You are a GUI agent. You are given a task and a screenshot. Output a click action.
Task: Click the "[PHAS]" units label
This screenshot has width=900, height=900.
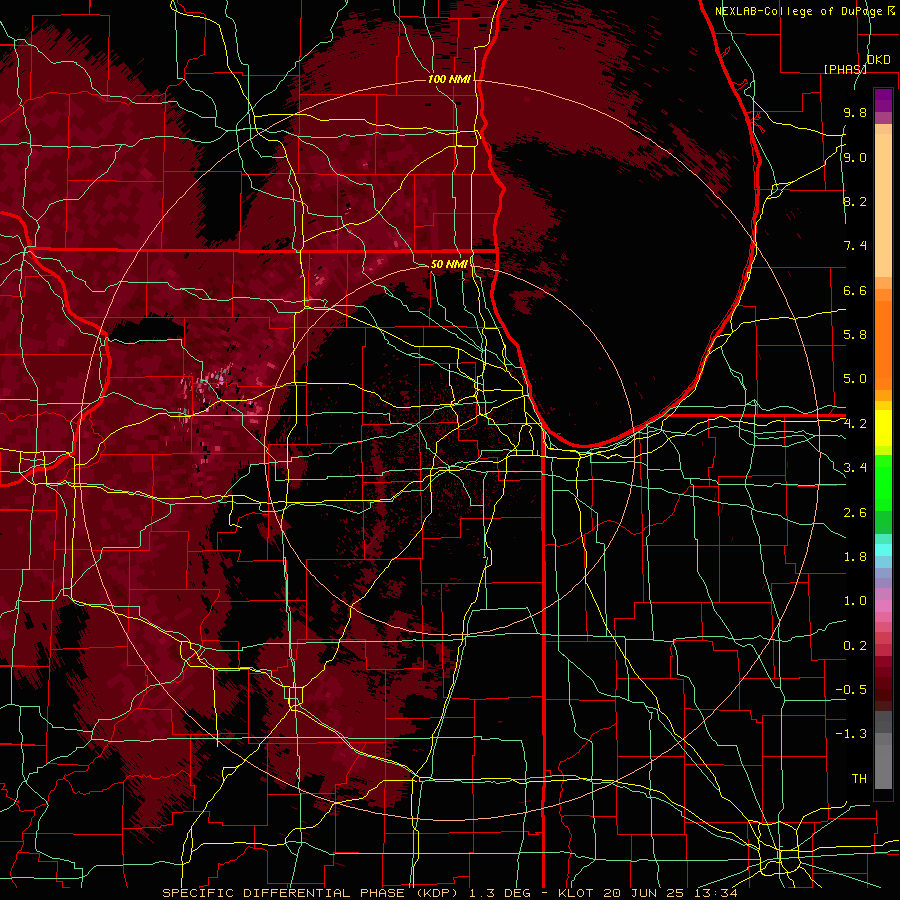(x=845, y=69)
